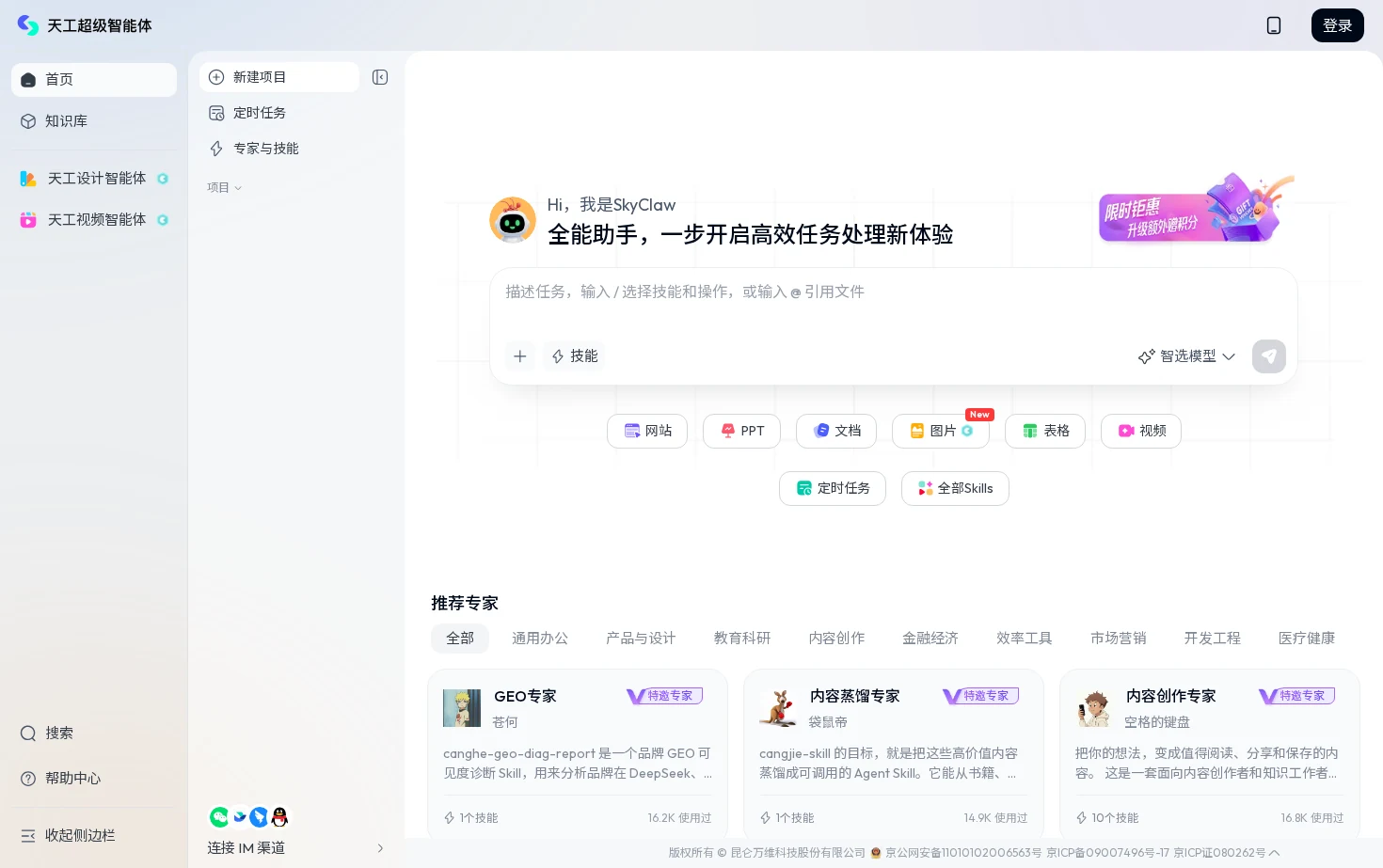Open the 内容蒸馏专家 card title

(854, 697)
